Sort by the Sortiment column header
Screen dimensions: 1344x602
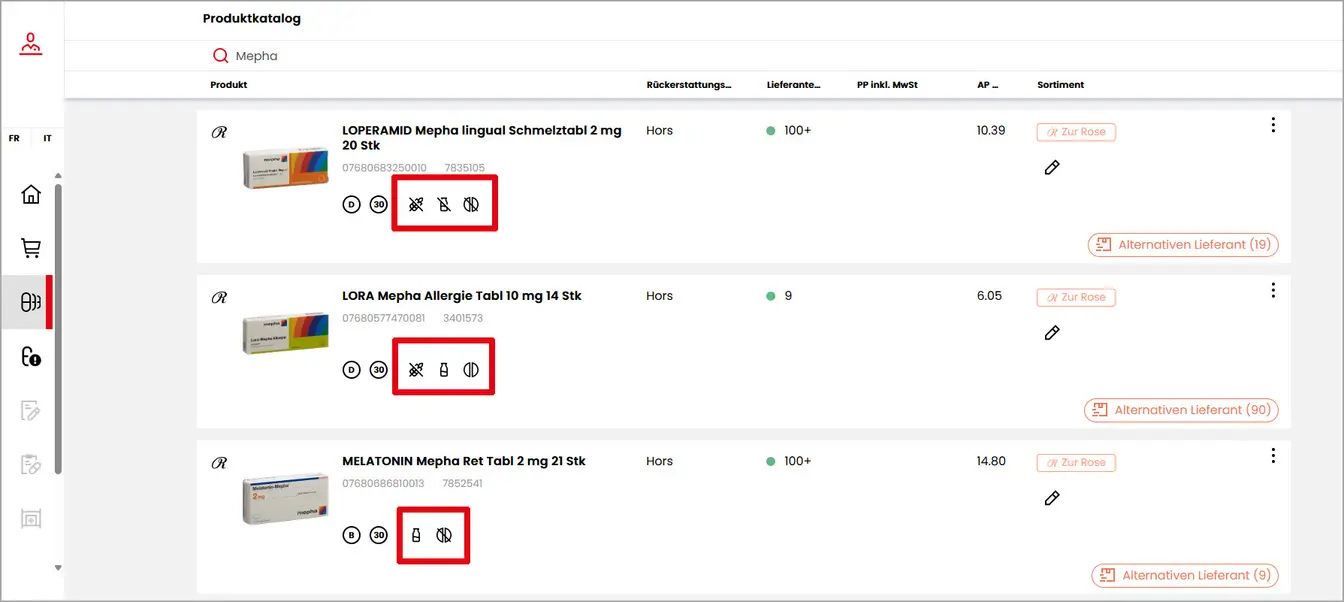(x=1061, y=85)
